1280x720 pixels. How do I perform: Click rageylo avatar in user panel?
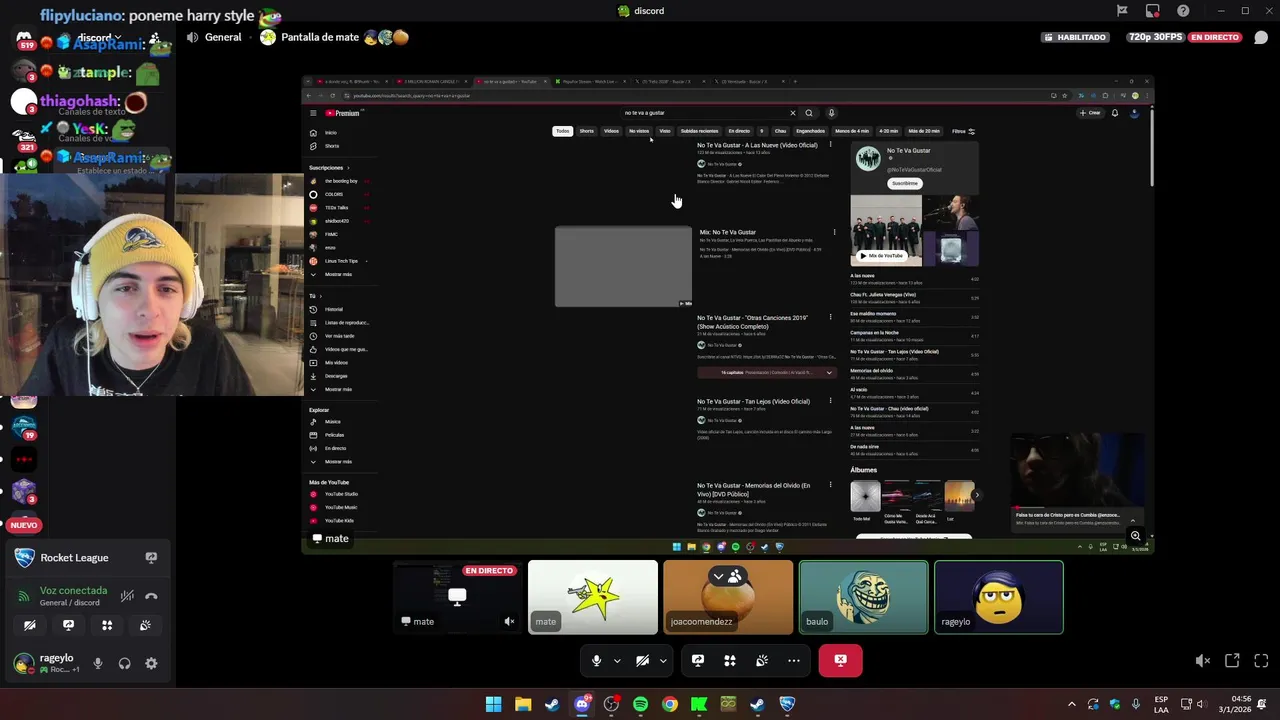[23, 663]
